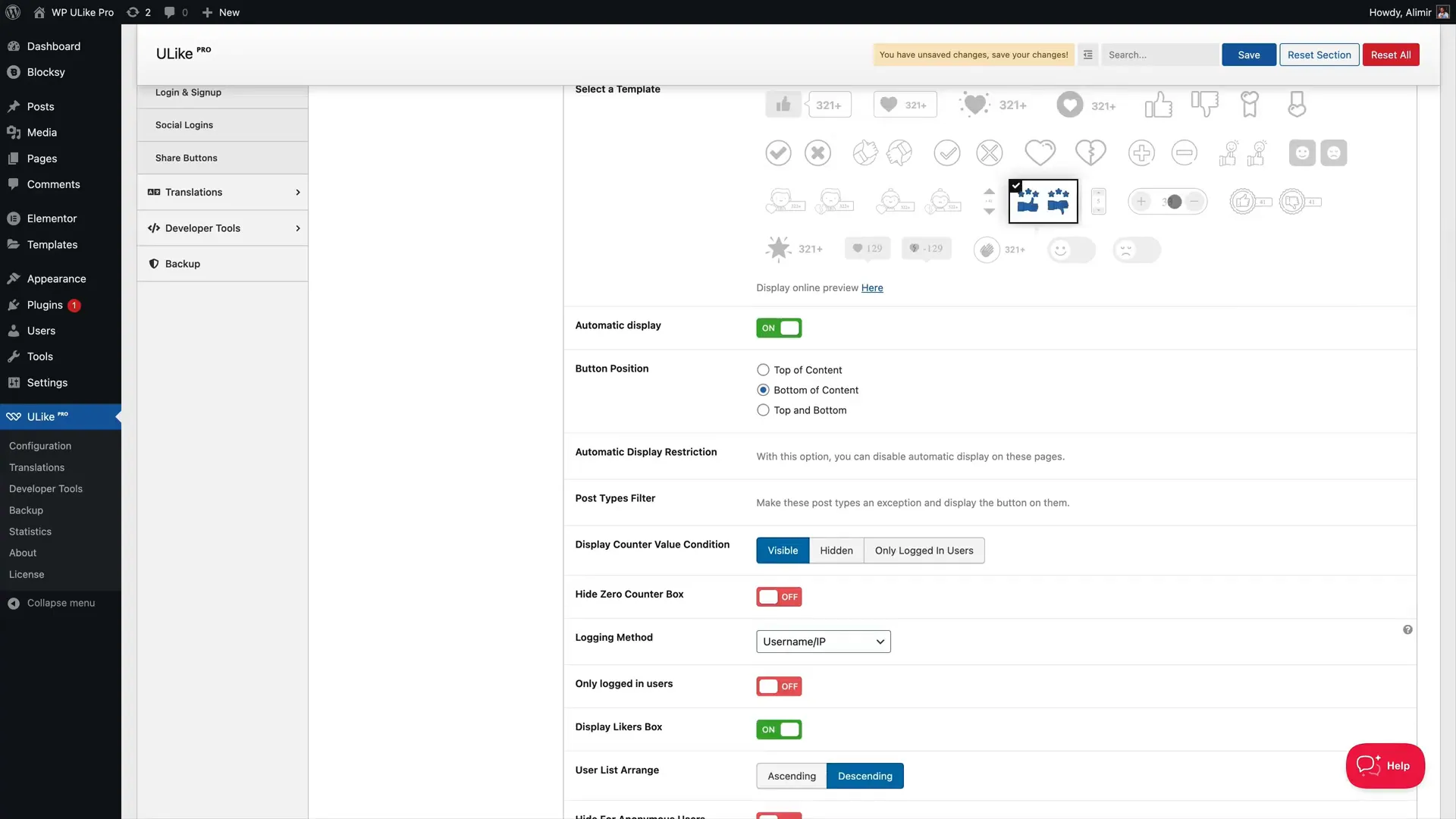The image size is (1456, 819).
Task: Set counter condition to Visible
Action: pyautogui.click(x=783, y=551)
